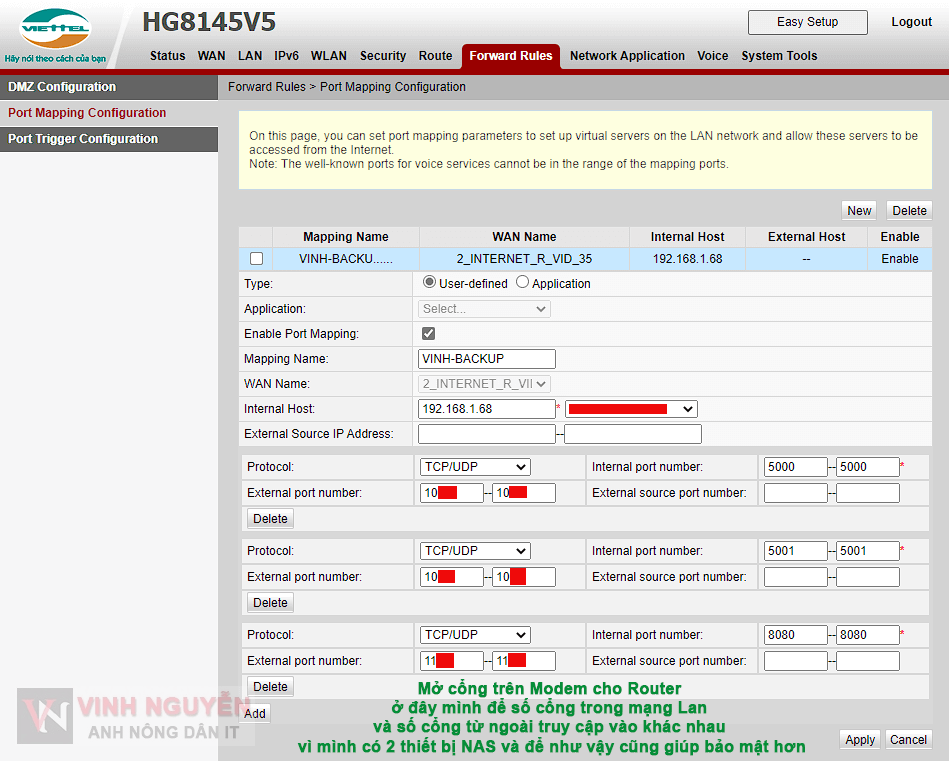Click the Viettel logo icon

[x=55, y=30]
